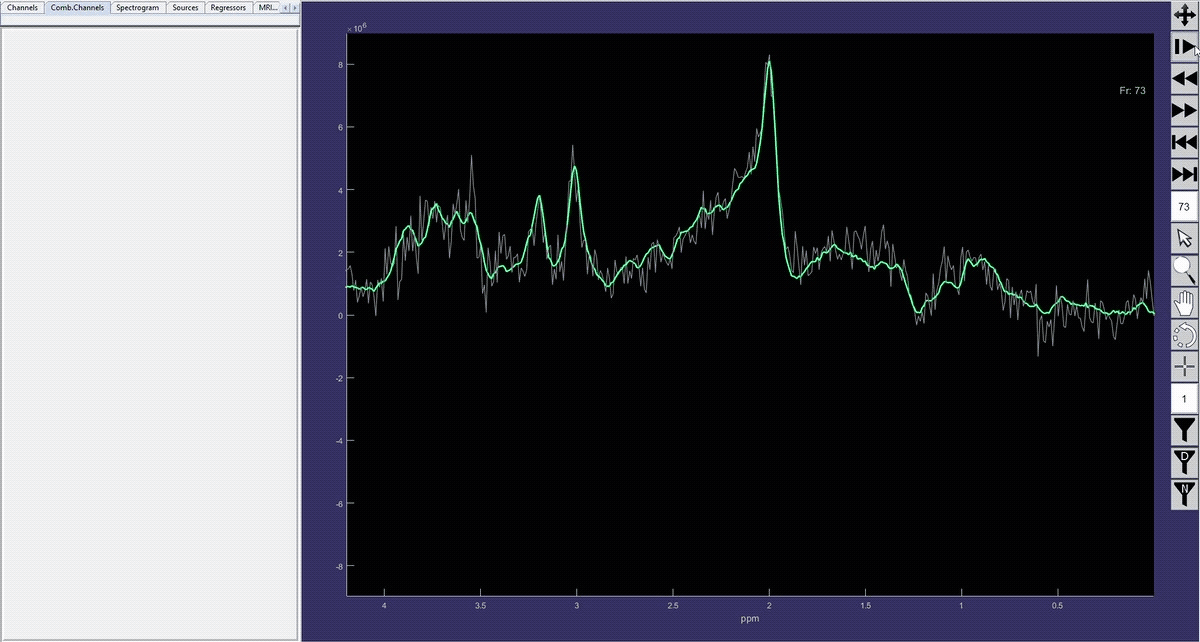Jump to last frame button
The image size is (1200, 642).
tap(1184, 175)
